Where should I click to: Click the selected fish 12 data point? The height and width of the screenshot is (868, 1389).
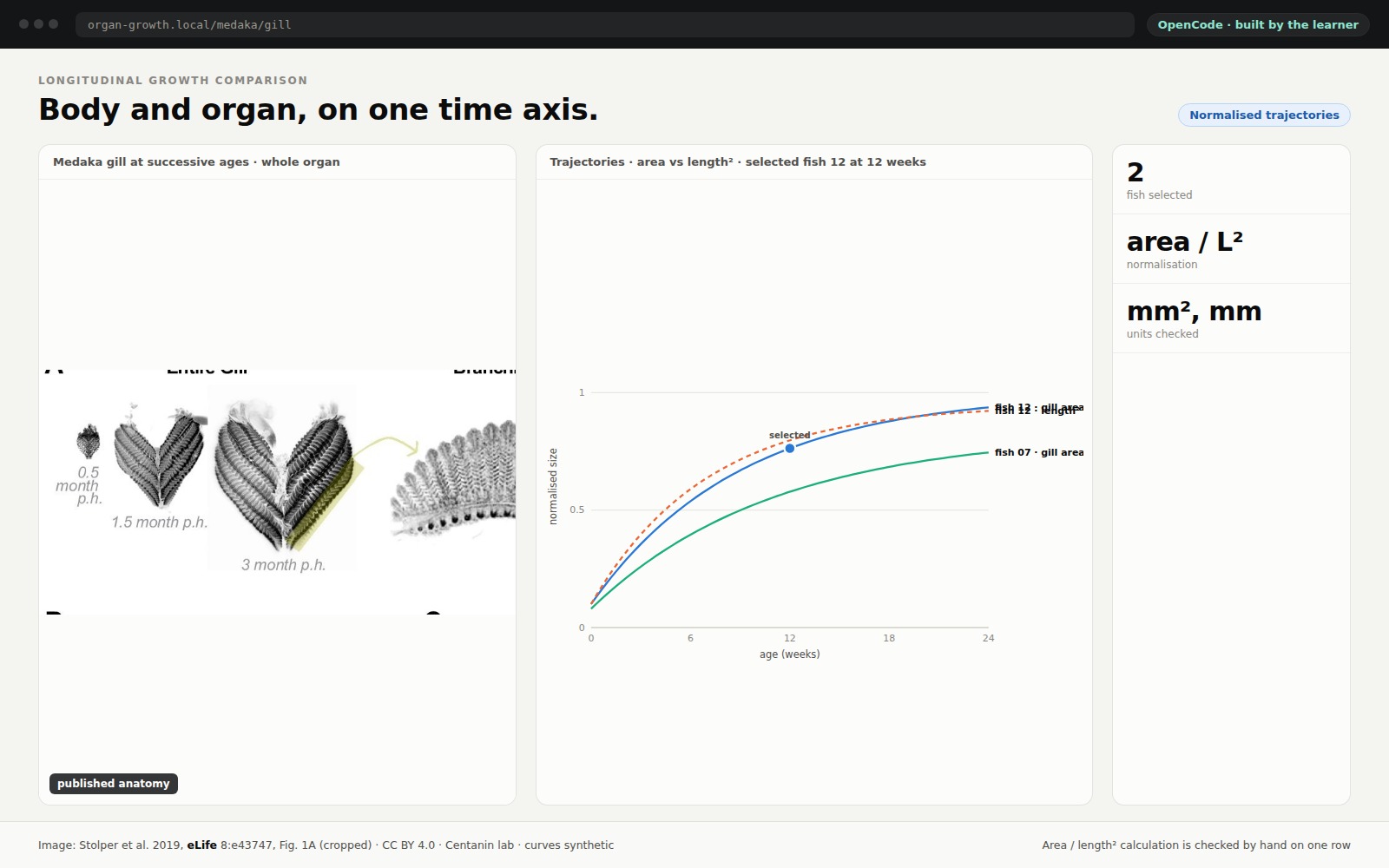[789, 449]
